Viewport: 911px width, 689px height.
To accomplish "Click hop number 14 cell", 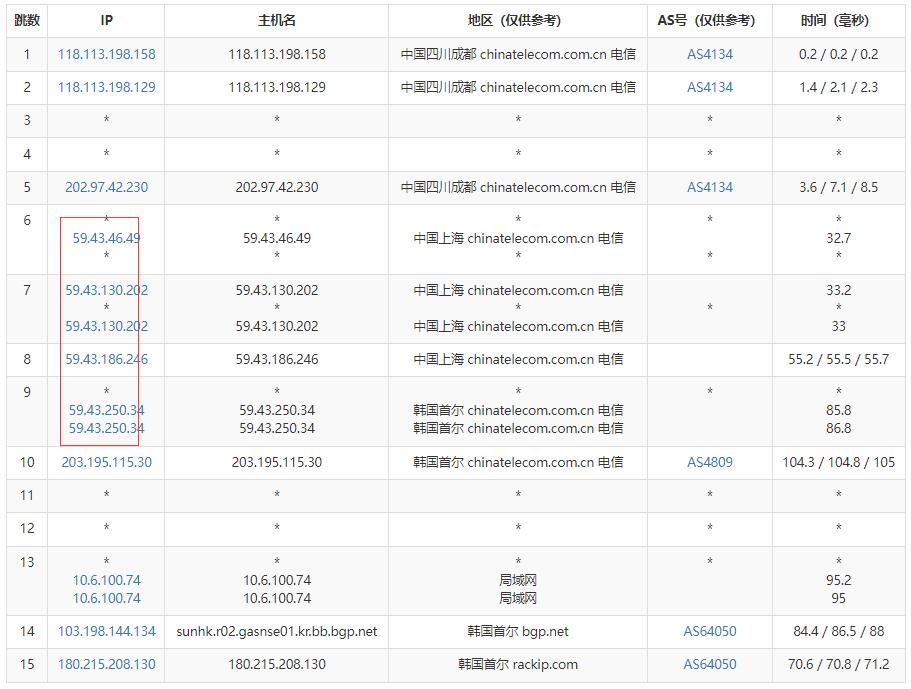I will [x=27, y=631].
